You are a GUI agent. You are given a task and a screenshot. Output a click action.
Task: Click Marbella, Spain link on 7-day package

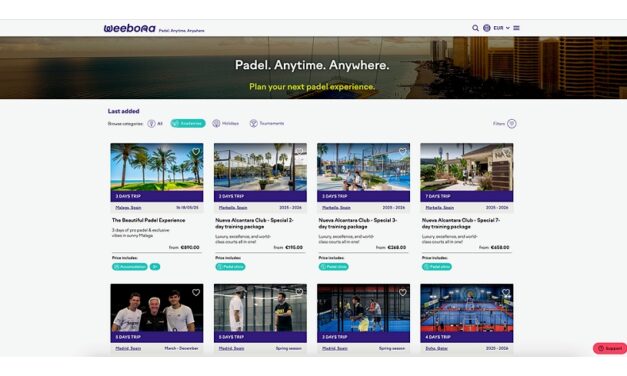pos(439,208)
